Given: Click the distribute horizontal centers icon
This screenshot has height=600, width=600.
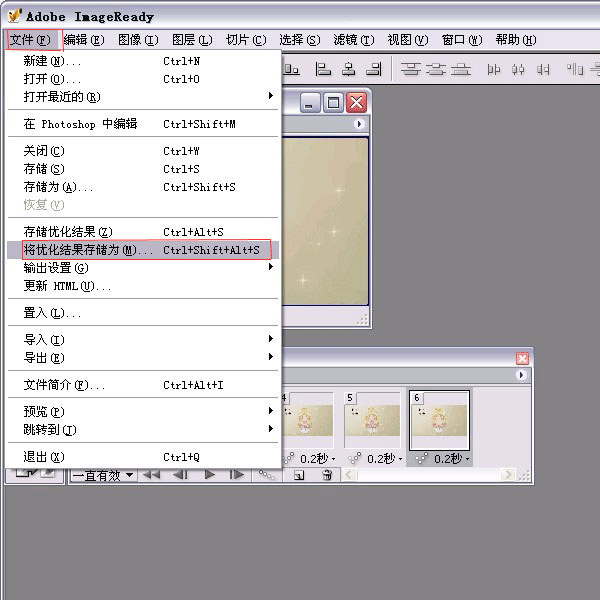Looking at the screenshot, I should coord(518,70).
